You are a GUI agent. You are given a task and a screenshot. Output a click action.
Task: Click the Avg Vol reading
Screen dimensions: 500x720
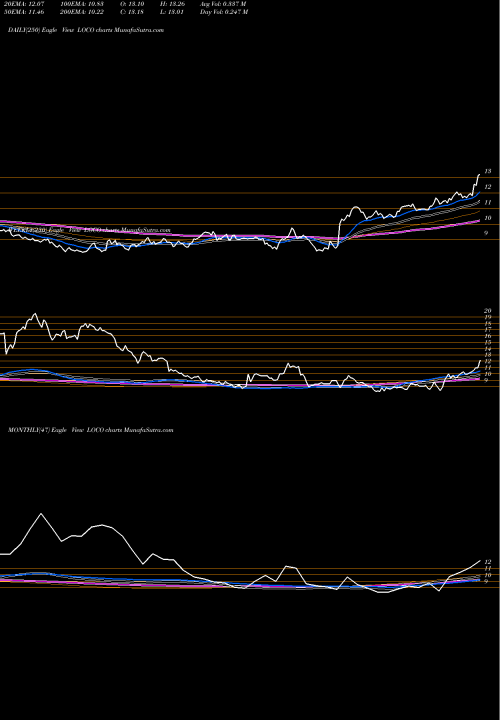[223, 3]
